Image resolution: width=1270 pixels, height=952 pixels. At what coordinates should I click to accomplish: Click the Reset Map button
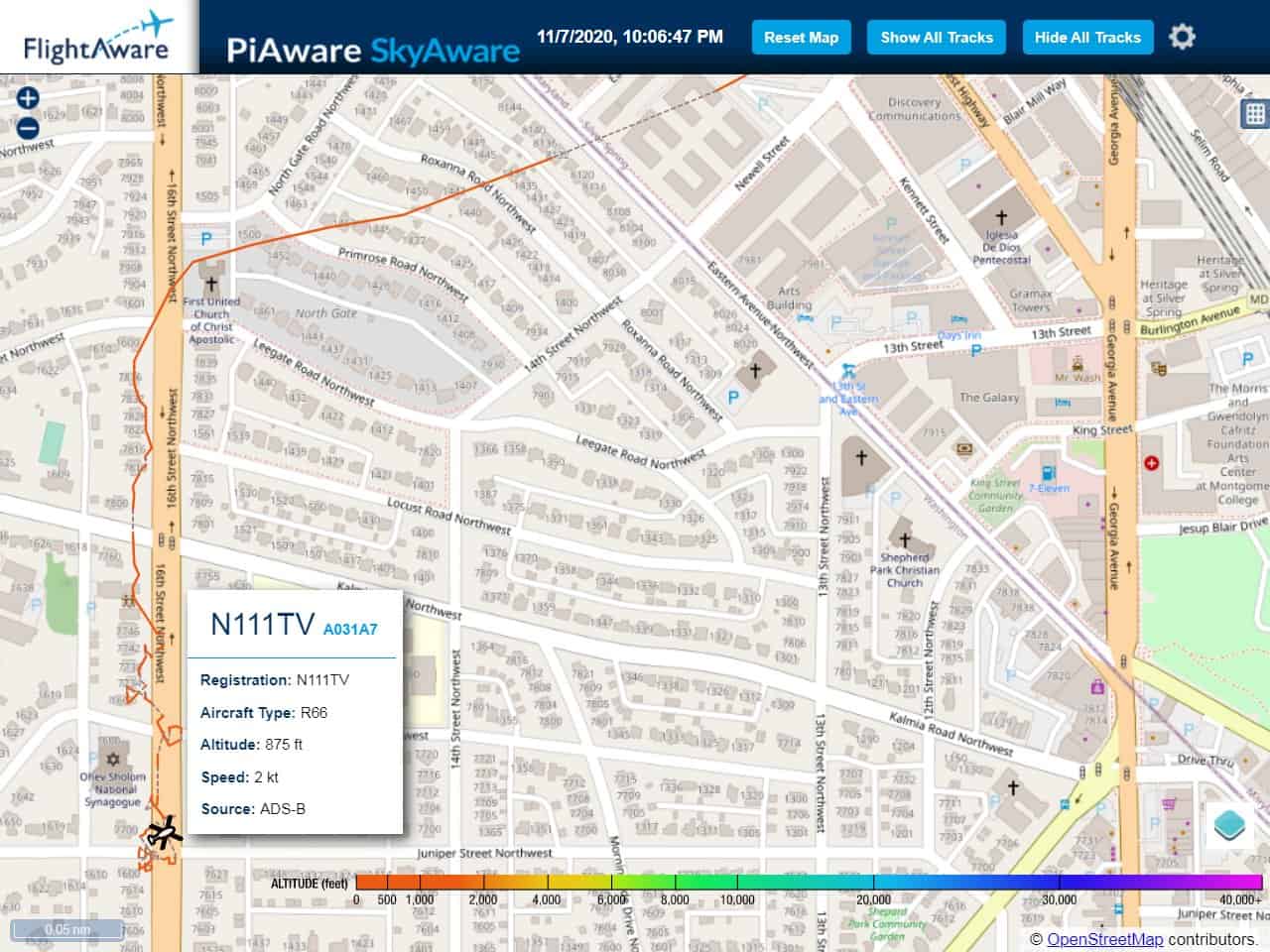pos(801,38)
